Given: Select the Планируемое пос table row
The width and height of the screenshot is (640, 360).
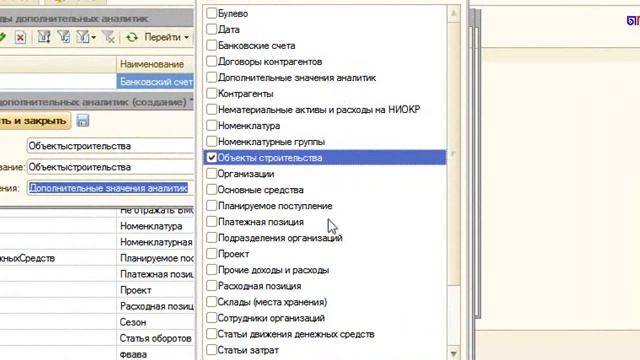Looking at the screenshot, I should (x=97, y=258).
